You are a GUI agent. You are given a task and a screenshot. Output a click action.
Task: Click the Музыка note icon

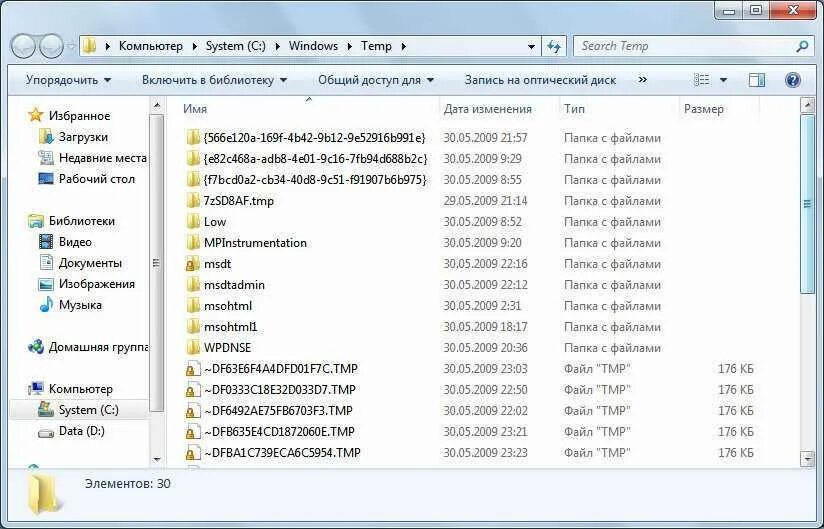pyautogui.click(x=46, y=304)
